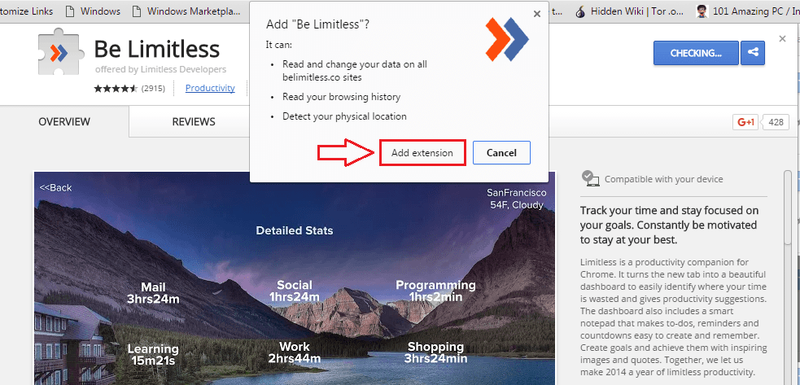Click the puzzle piece extension icon
Viewport: 800px width, 385px height.
(61, 52)
